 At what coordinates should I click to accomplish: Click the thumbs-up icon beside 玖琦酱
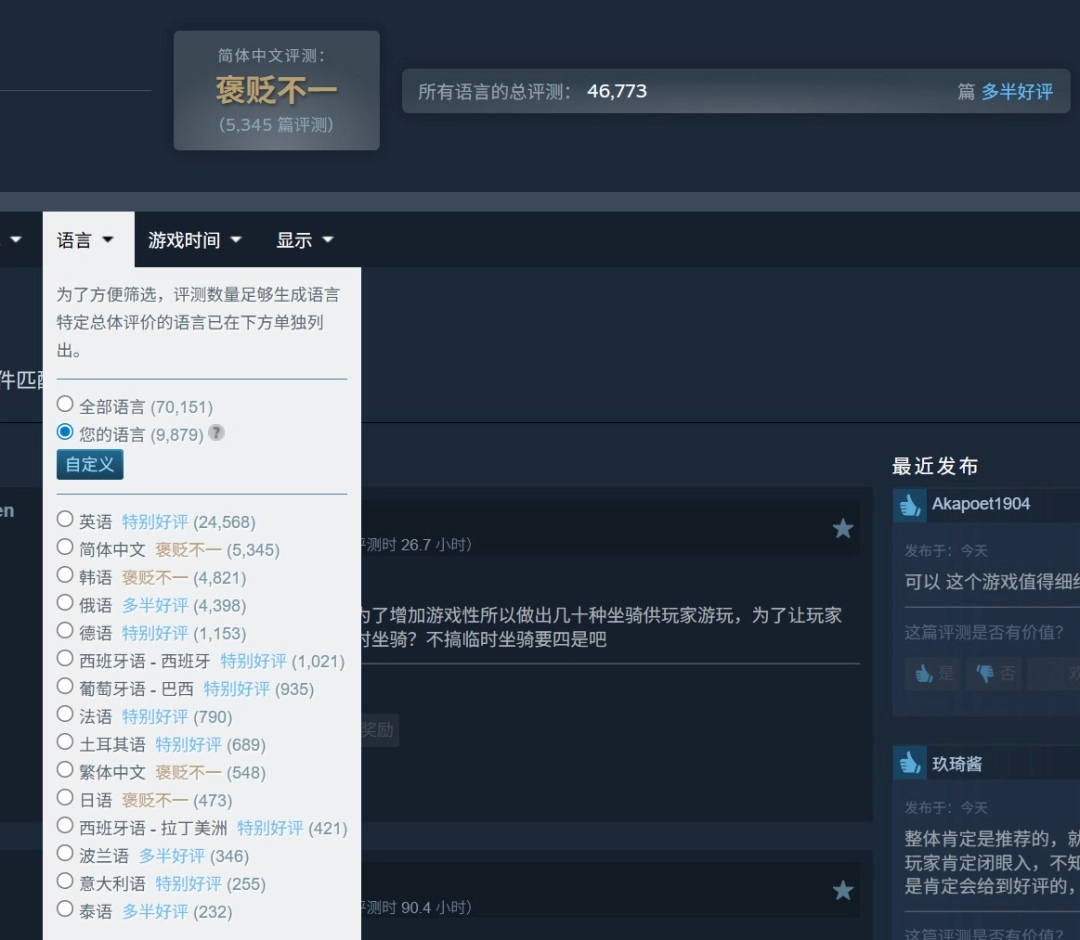click(x=909, y=763)
